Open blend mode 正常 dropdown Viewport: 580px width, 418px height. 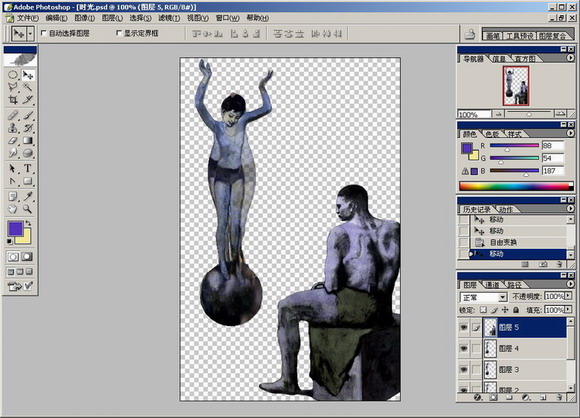(x=502, y=297)
